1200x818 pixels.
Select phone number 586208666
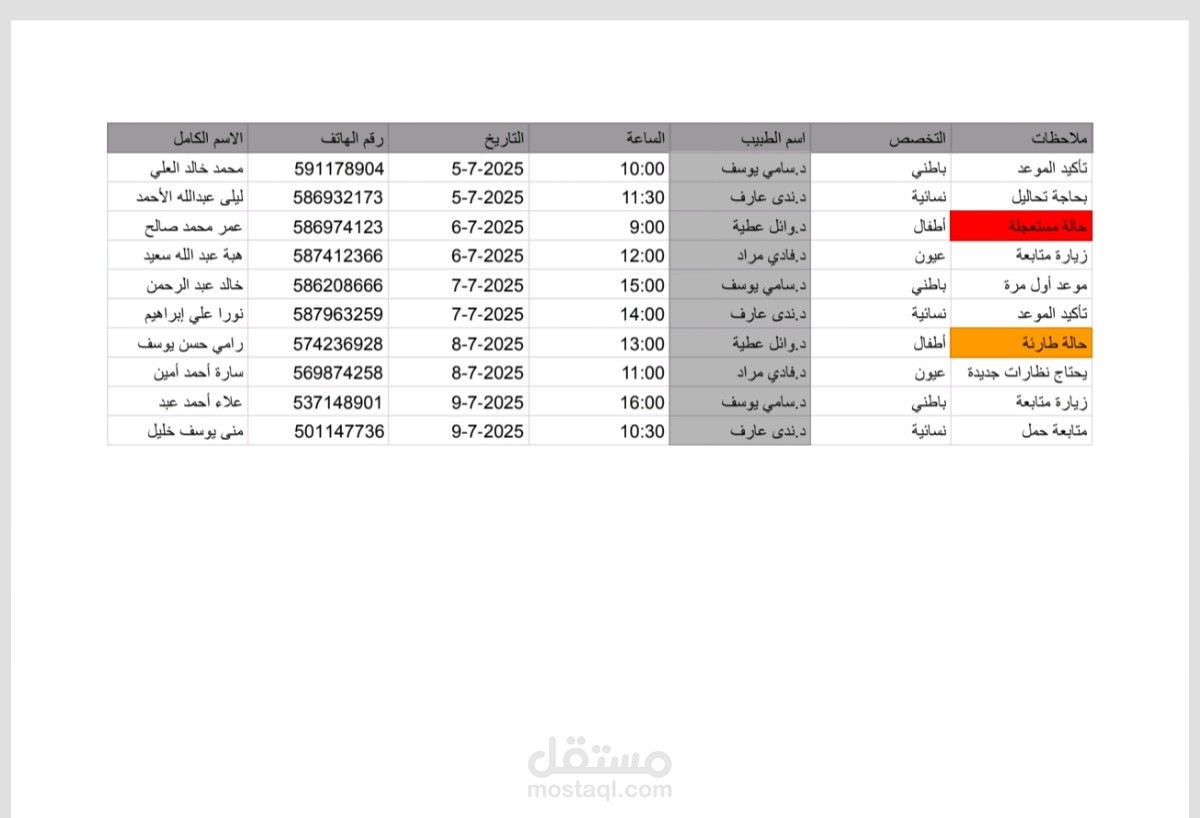click(339, 285)
